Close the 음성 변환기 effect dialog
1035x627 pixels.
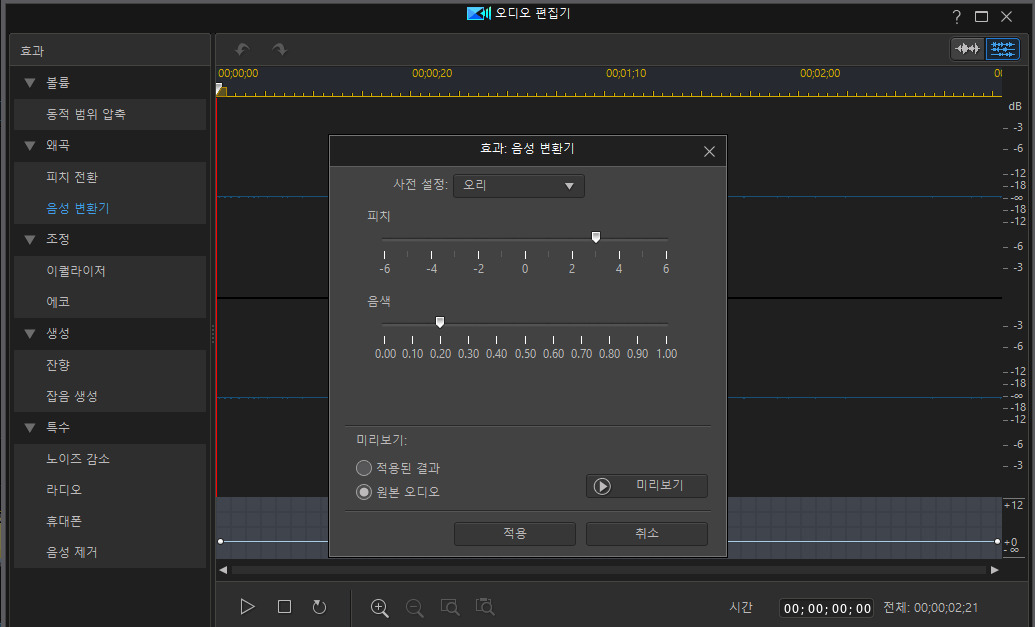[x=710, y=152]
